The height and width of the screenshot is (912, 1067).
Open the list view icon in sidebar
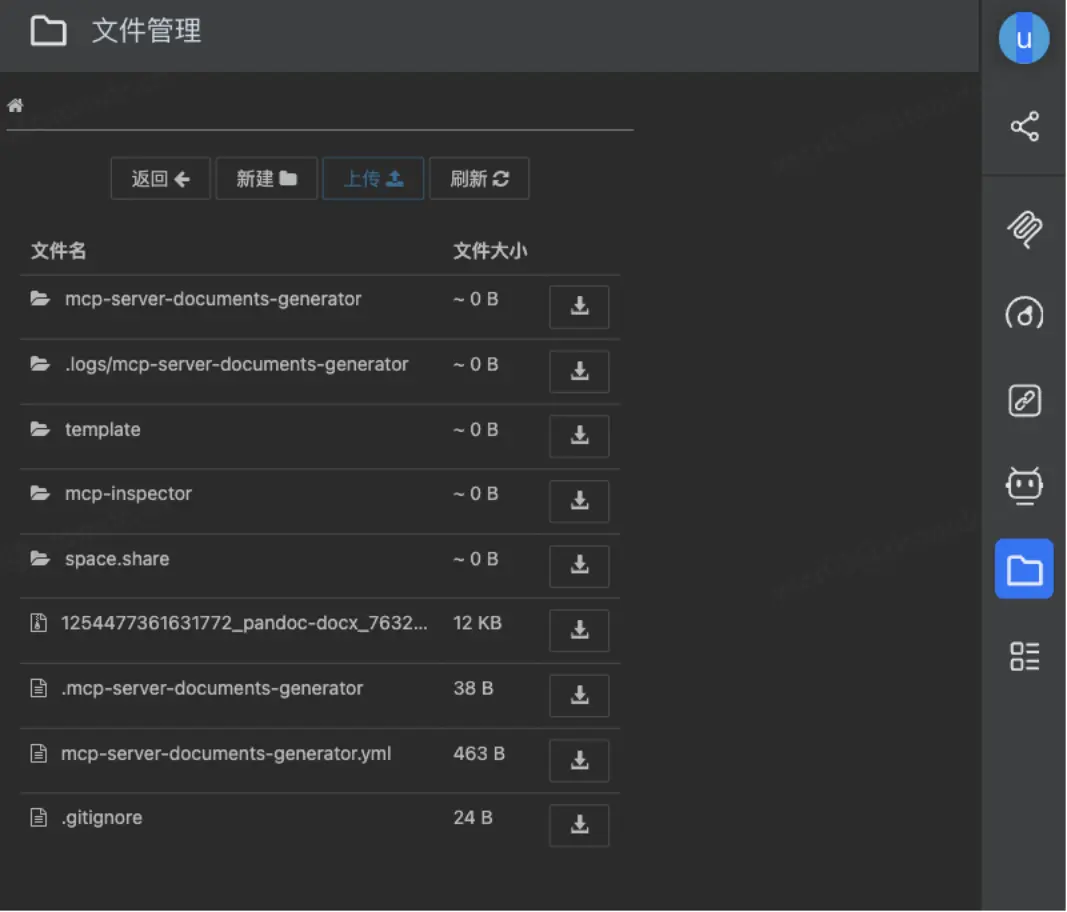[x=1024, y=656]
